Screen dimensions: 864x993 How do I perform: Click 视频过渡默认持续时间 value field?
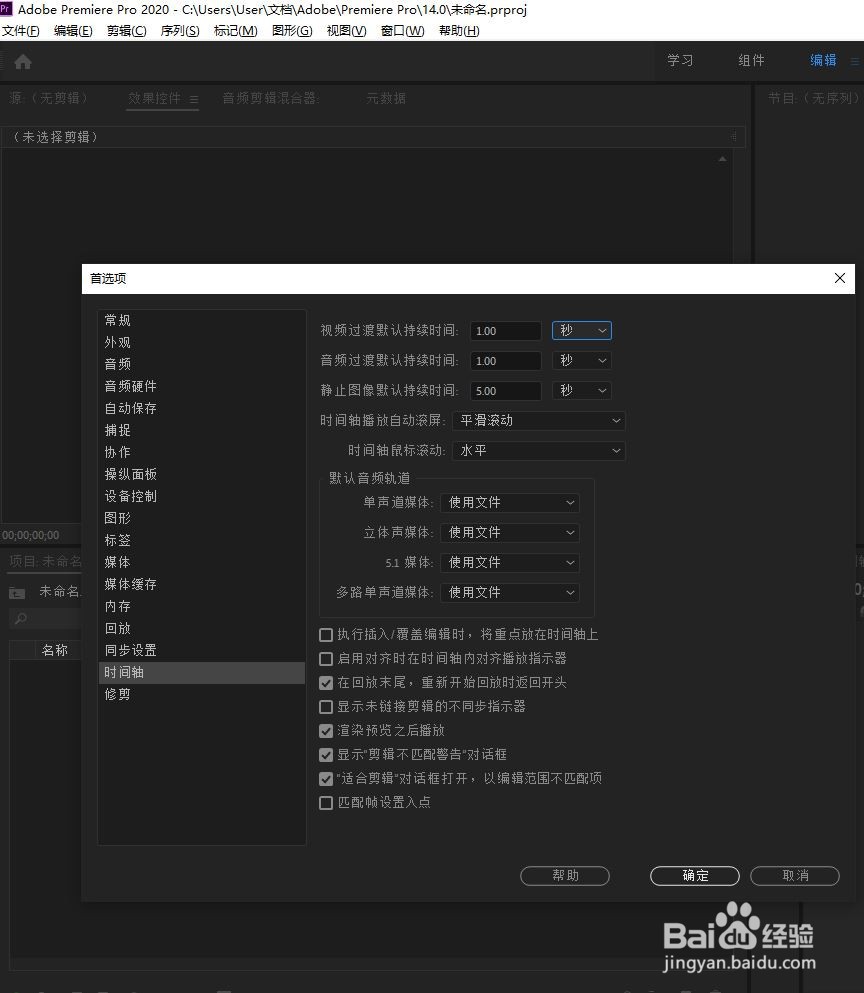pos(505,331)
